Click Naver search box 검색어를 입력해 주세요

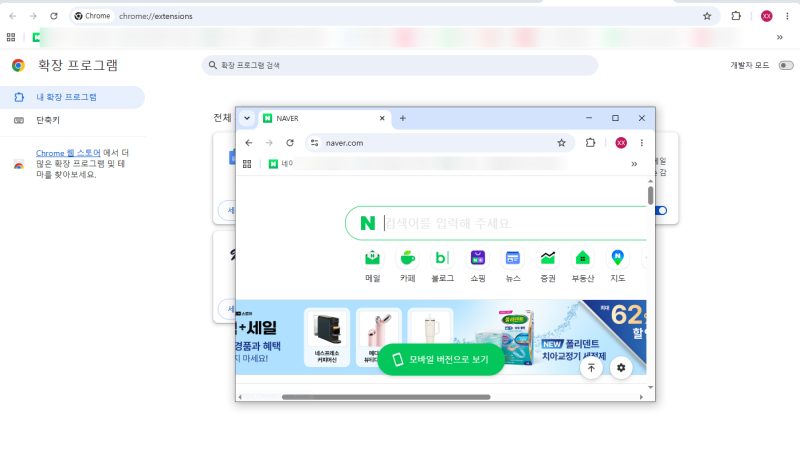pos(496,223)
